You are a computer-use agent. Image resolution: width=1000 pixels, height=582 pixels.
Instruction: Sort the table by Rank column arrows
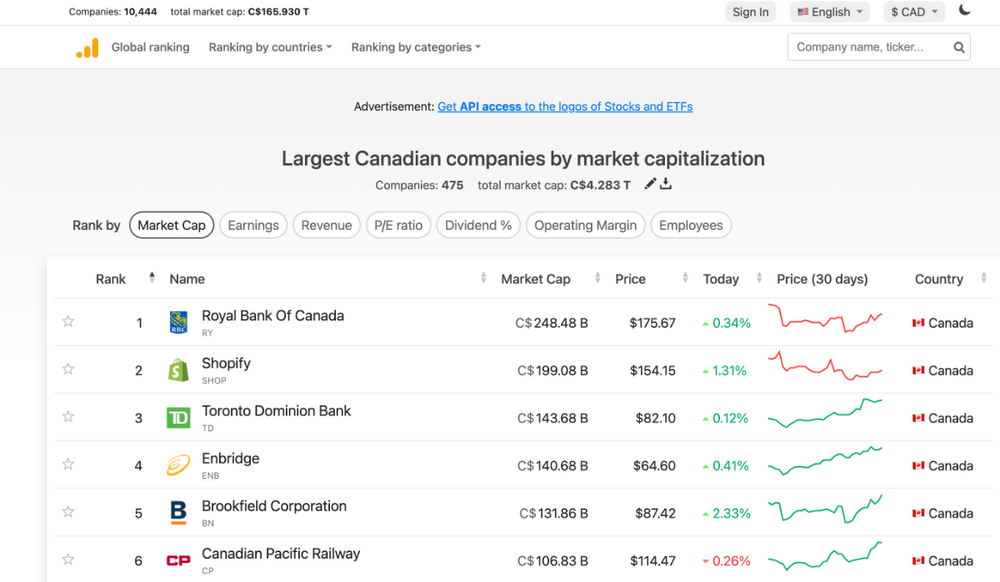152,277
